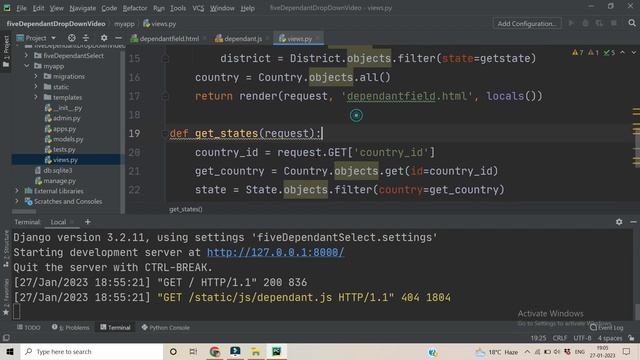This screenshot has width=640, height=360.
Task: Expand the migrations folder
Action: [x=36, y=76]
